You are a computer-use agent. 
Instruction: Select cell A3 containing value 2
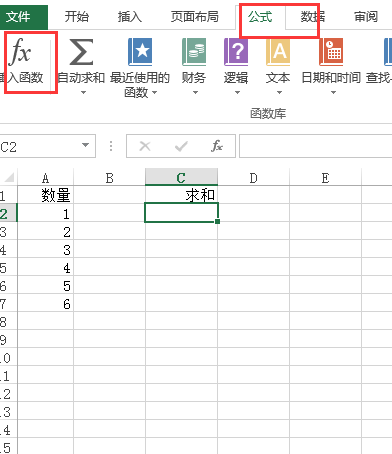[x=45, y=231]
